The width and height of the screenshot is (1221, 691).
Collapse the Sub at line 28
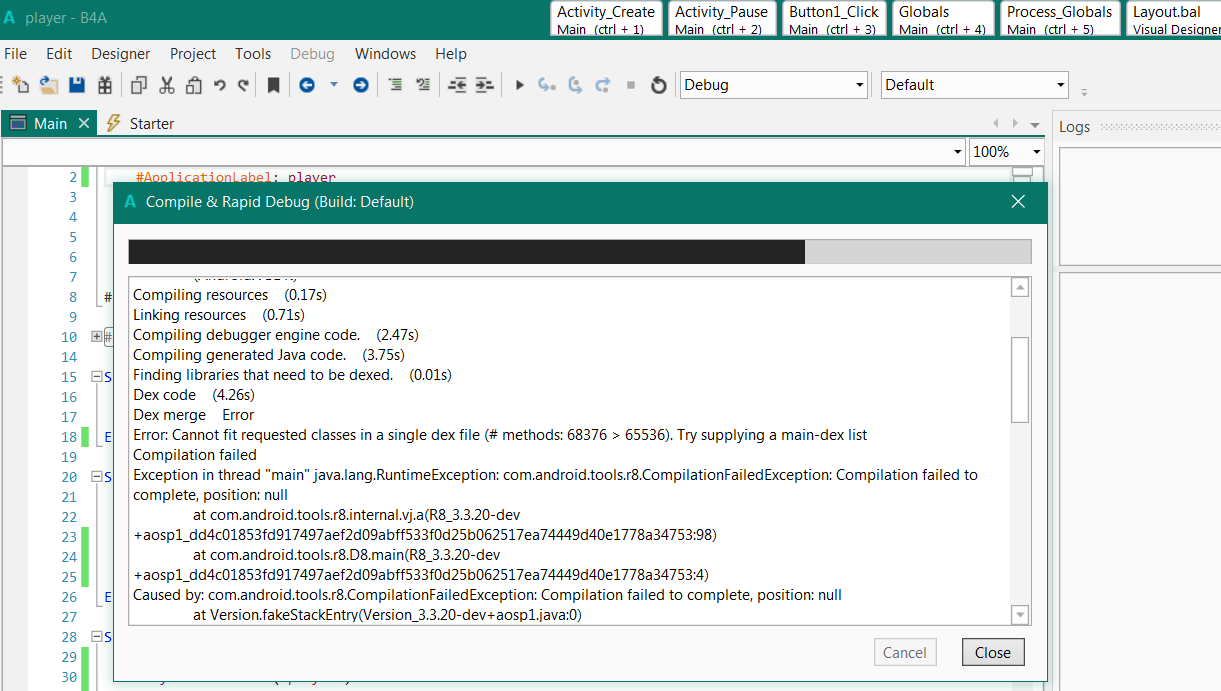(x=97, y=637)
